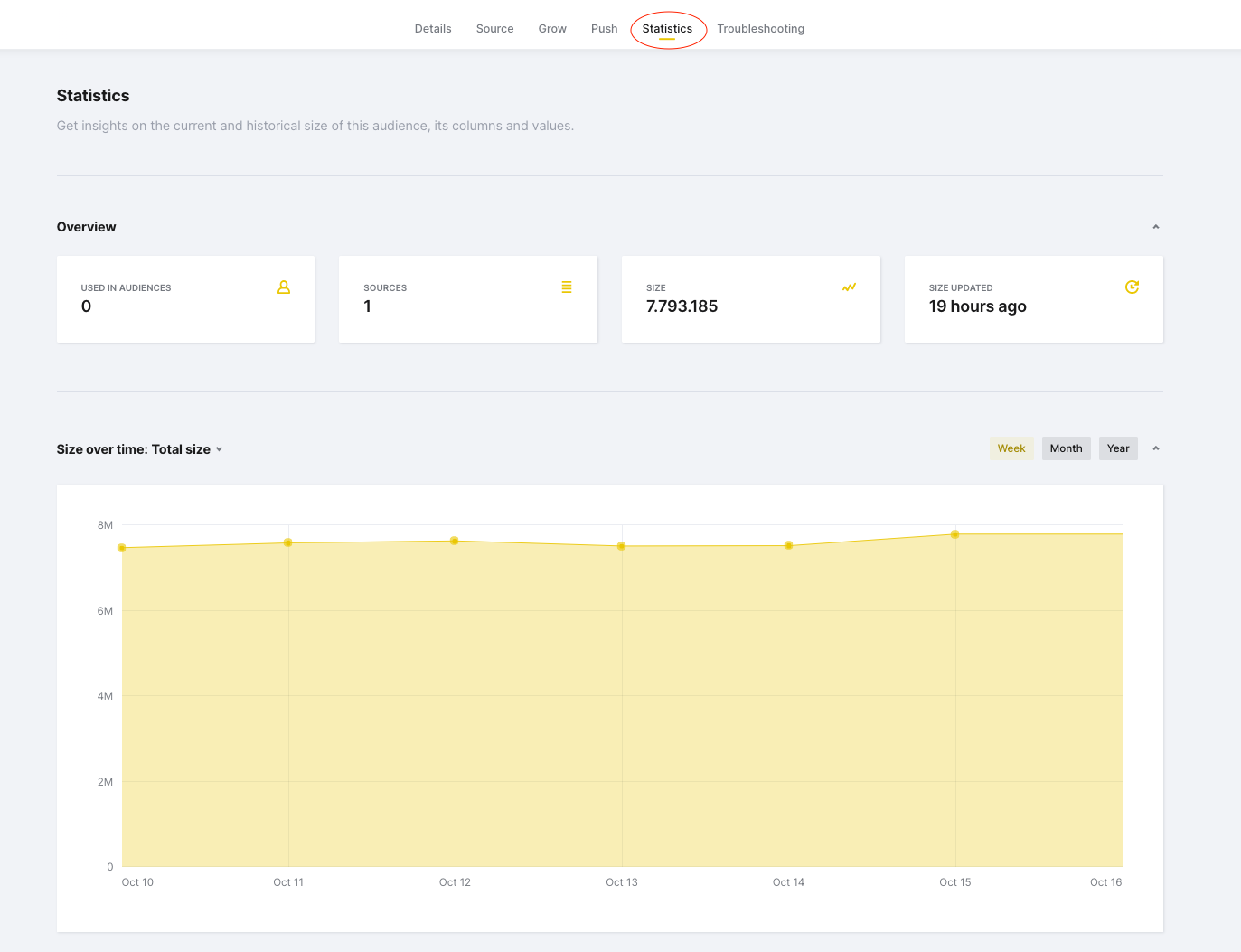The width and height of the screenshot is (1241, 952).
Task: Switch chart range to Month
Action: click(1066, 448)
